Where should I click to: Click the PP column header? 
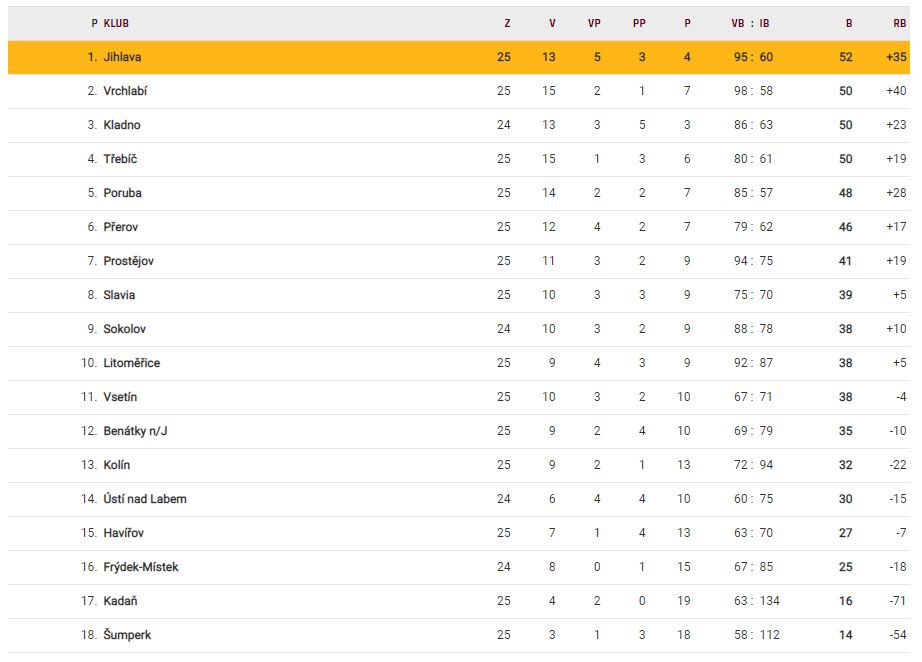640,23
